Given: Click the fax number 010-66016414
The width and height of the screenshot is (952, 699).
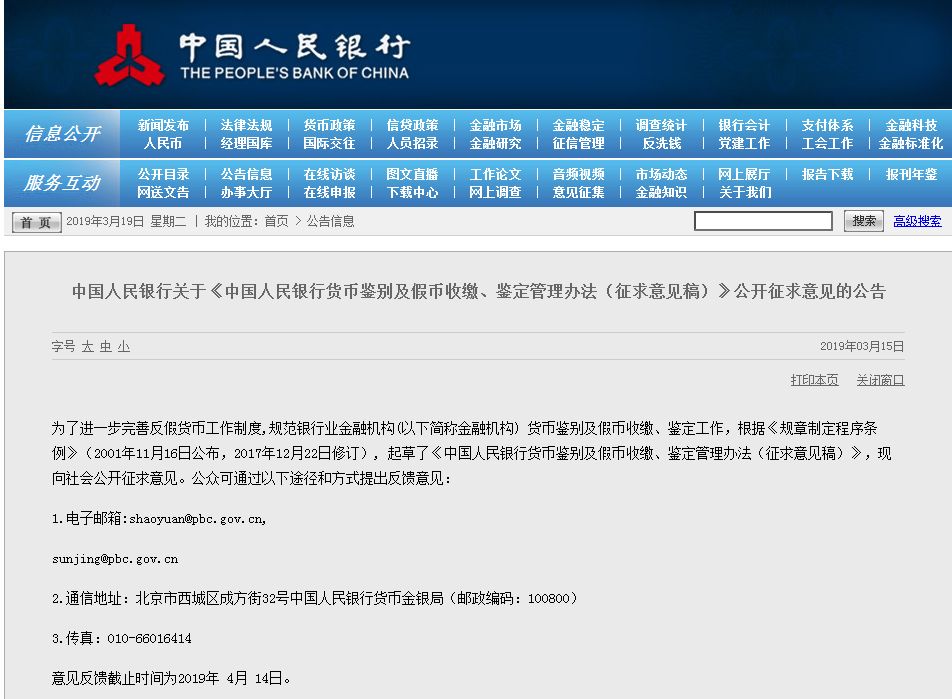Looking at the screenshot, I should coord(149,639).
